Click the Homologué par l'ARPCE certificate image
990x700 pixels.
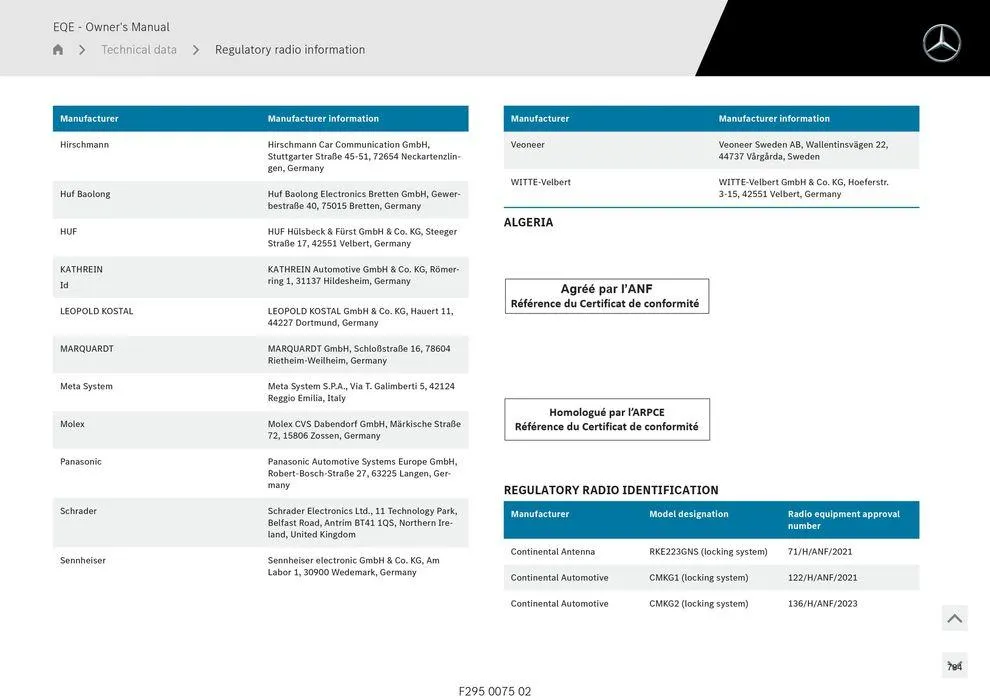pyautogui.click(x=606, y=419)
